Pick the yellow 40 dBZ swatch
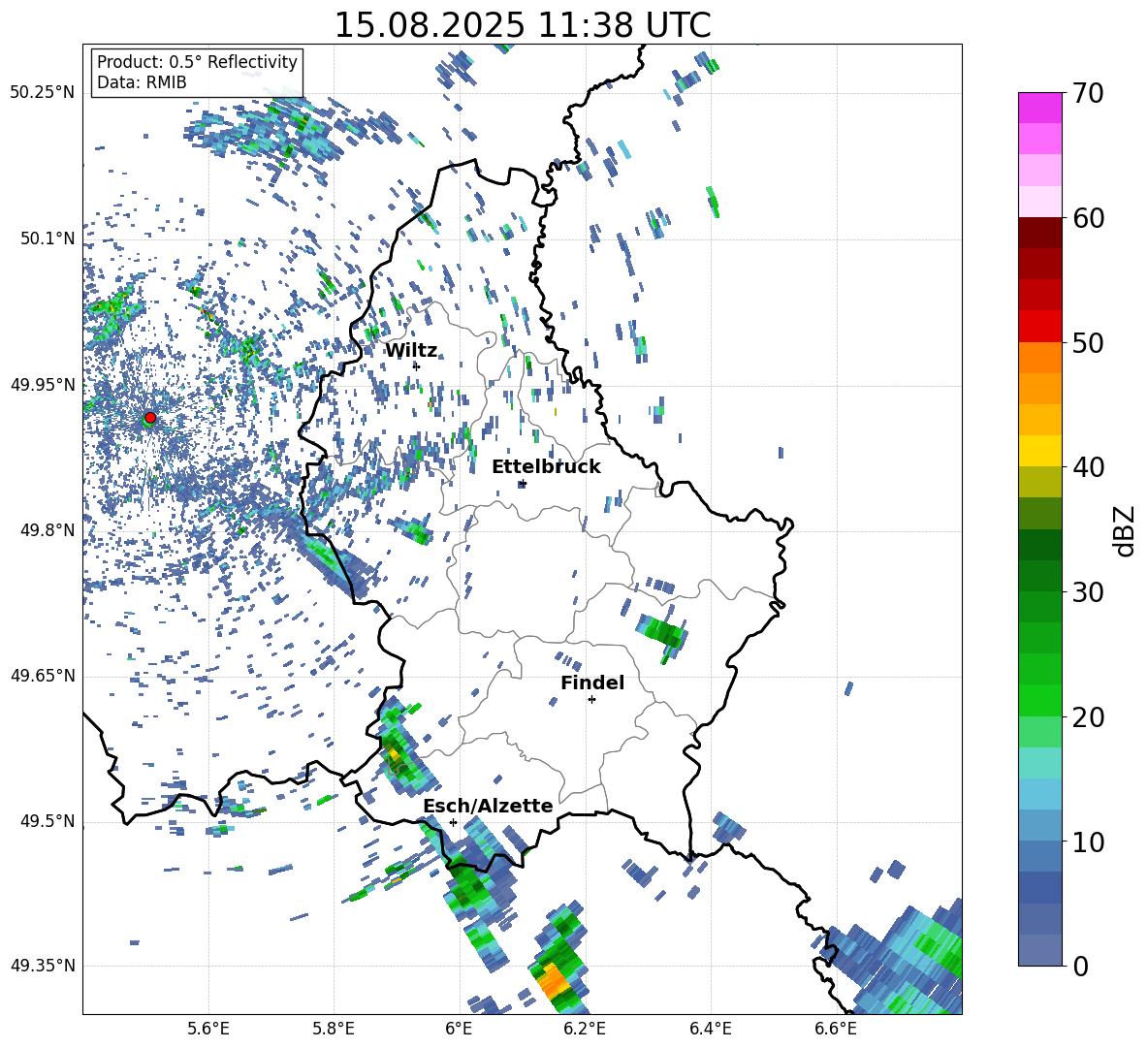 (x=1039, y=451)
